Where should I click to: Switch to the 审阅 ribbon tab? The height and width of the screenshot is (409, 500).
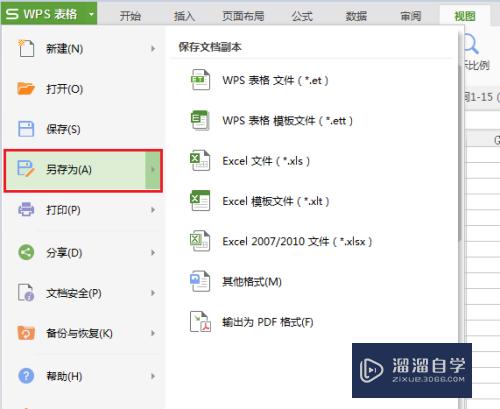411,16
